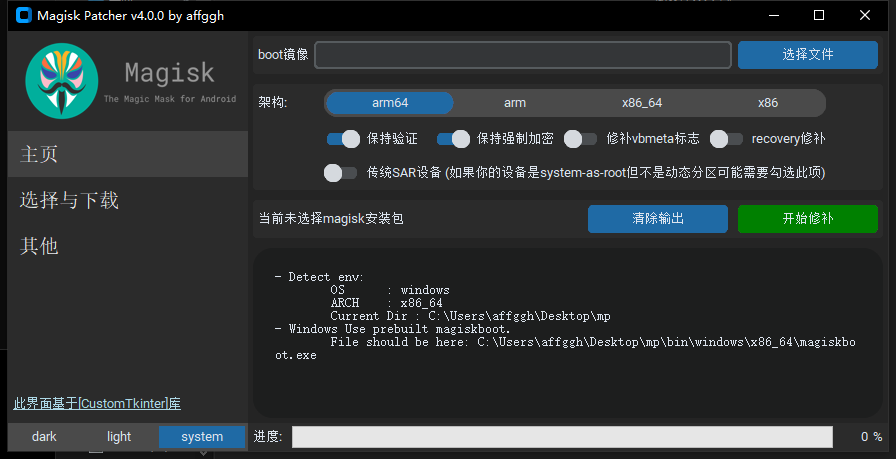This screenshot has width=896, height=459.
Task: Select the x86 architecture
Action: [x=767, y=103]
